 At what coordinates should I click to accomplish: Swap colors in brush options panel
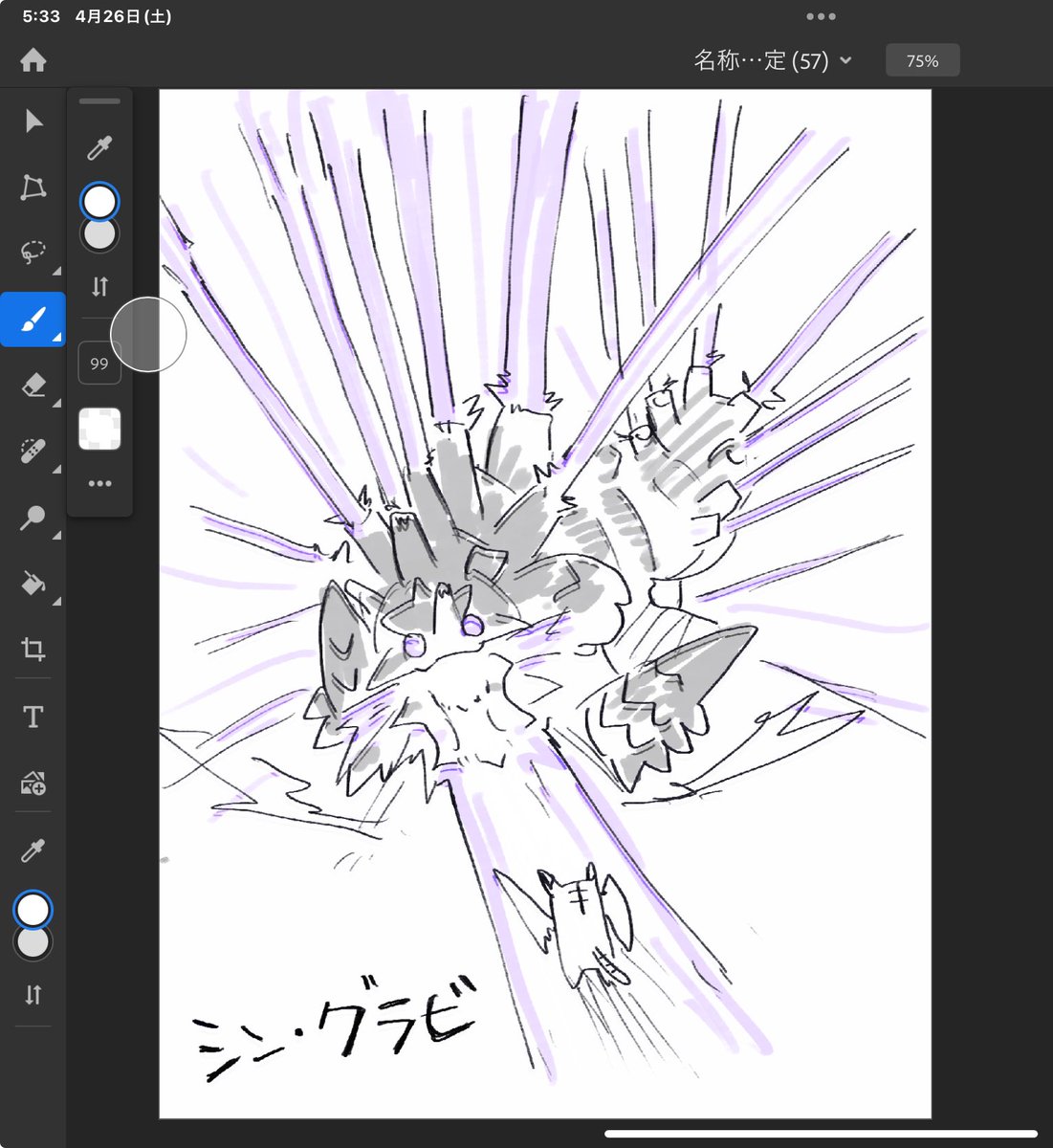click(x=99, y=286)
